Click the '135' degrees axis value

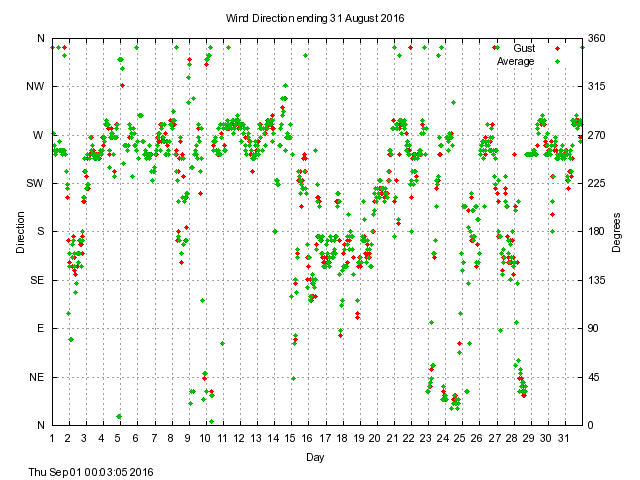[596, 280]
